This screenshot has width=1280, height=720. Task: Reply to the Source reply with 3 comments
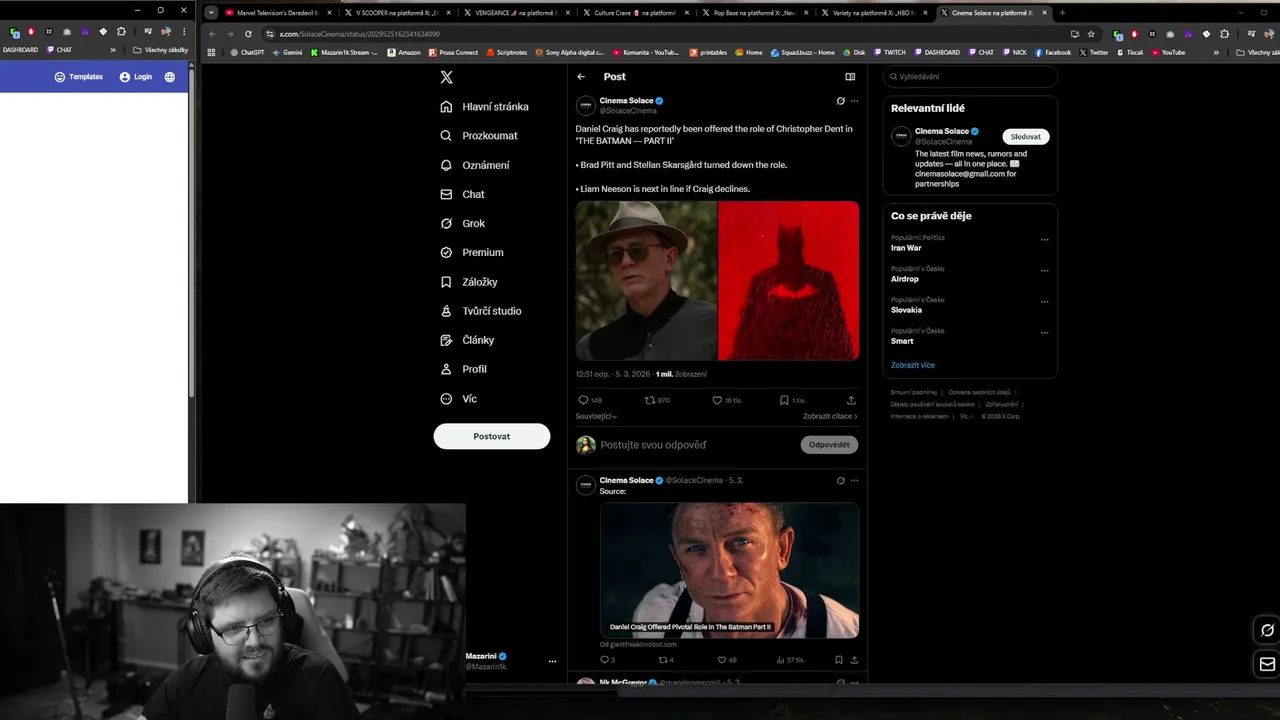tap(607, 660)
